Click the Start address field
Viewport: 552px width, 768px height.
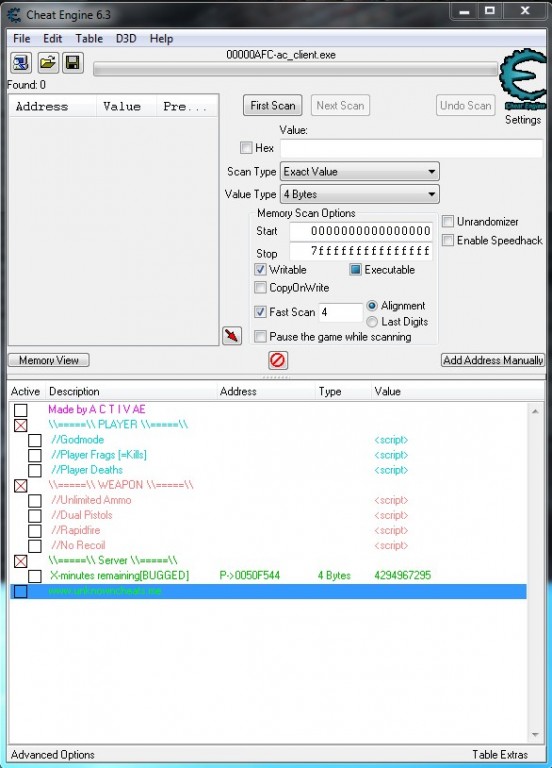[x=361, y=231]
